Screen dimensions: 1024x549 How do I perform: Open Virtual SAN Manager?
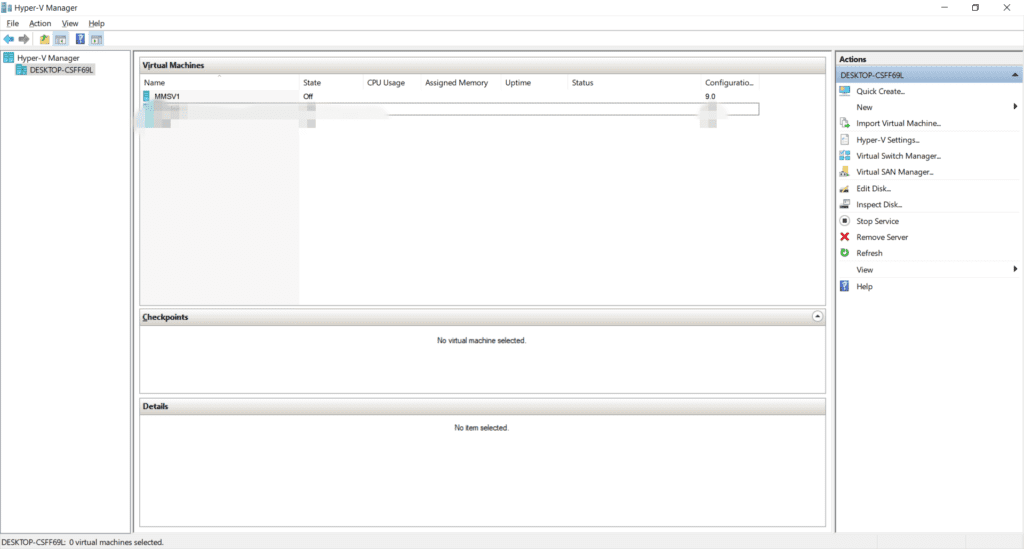[x=895, y=172]
